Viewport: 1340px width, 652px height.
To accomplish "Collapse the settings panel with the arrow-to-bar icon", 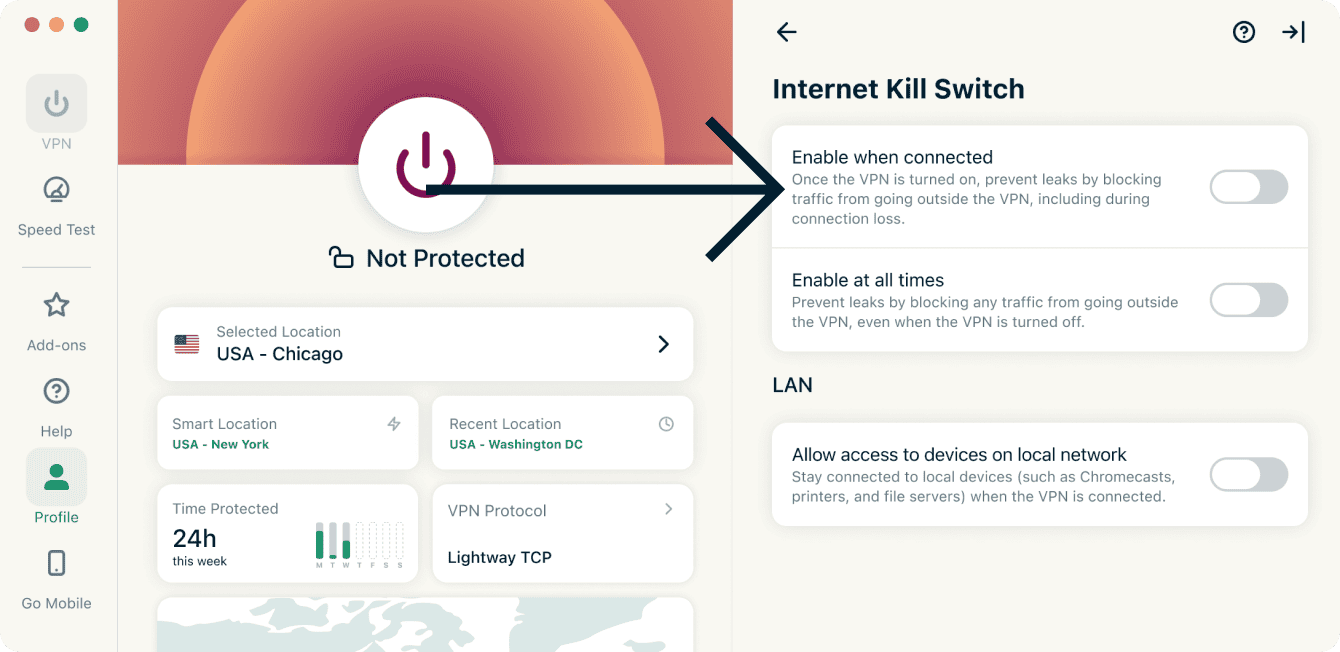I will coord(1293,32).
